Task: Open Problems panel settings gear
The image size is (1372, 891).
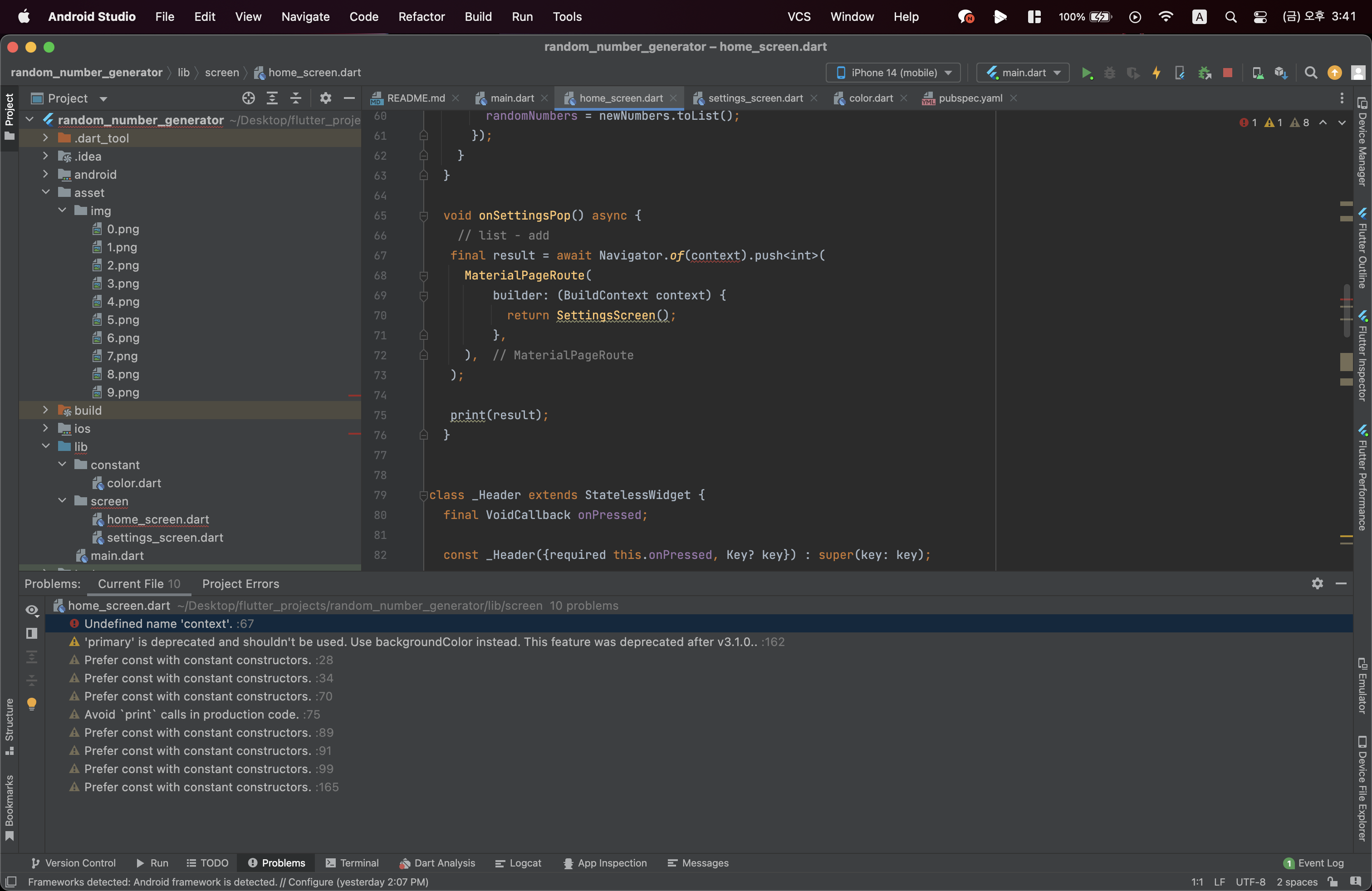Action: 1317,583
